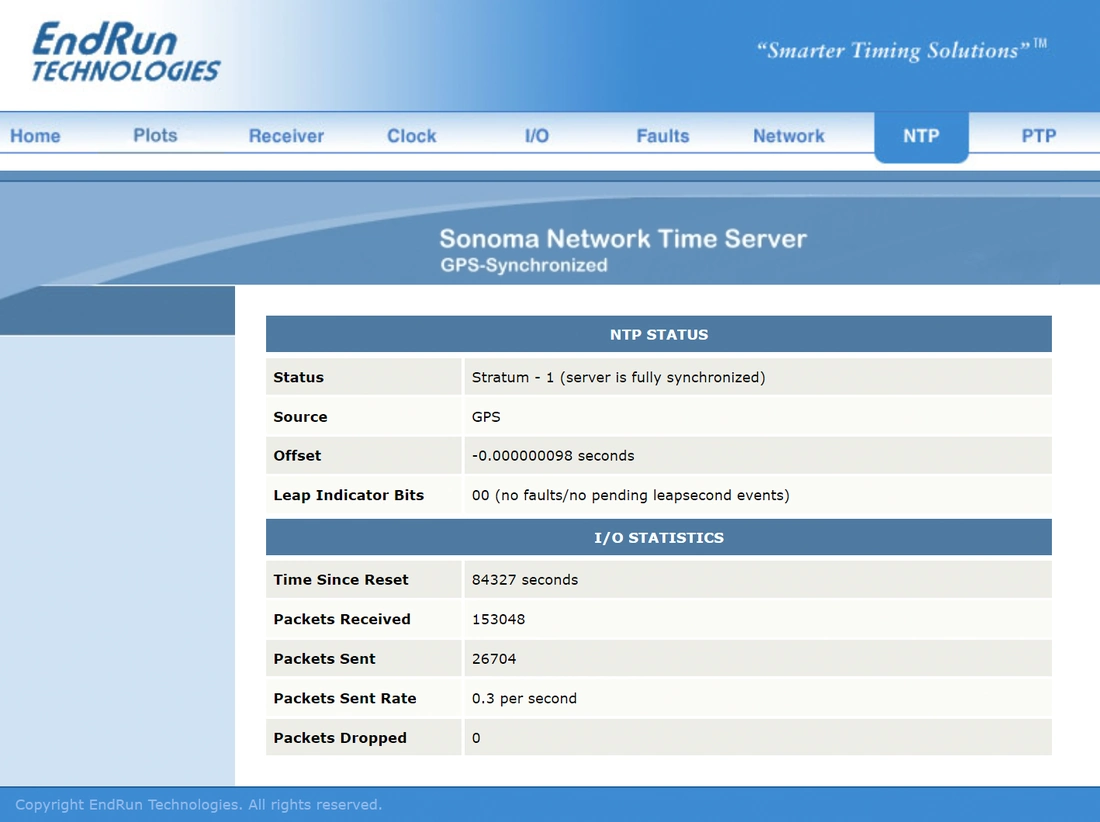
Task: Open the Receiver tab
Action: pyautogui.click(x=286, y=136)
